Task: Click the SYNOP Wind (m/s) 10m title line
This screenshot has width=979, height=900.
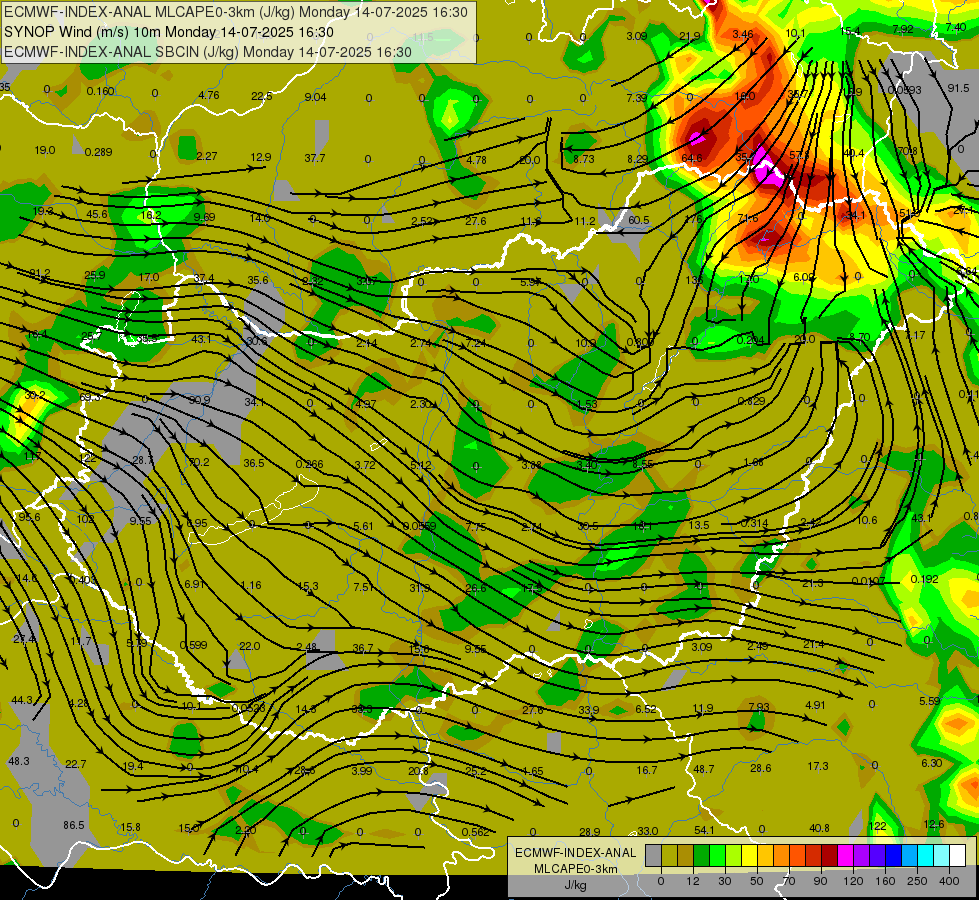Action: point(169,32)
